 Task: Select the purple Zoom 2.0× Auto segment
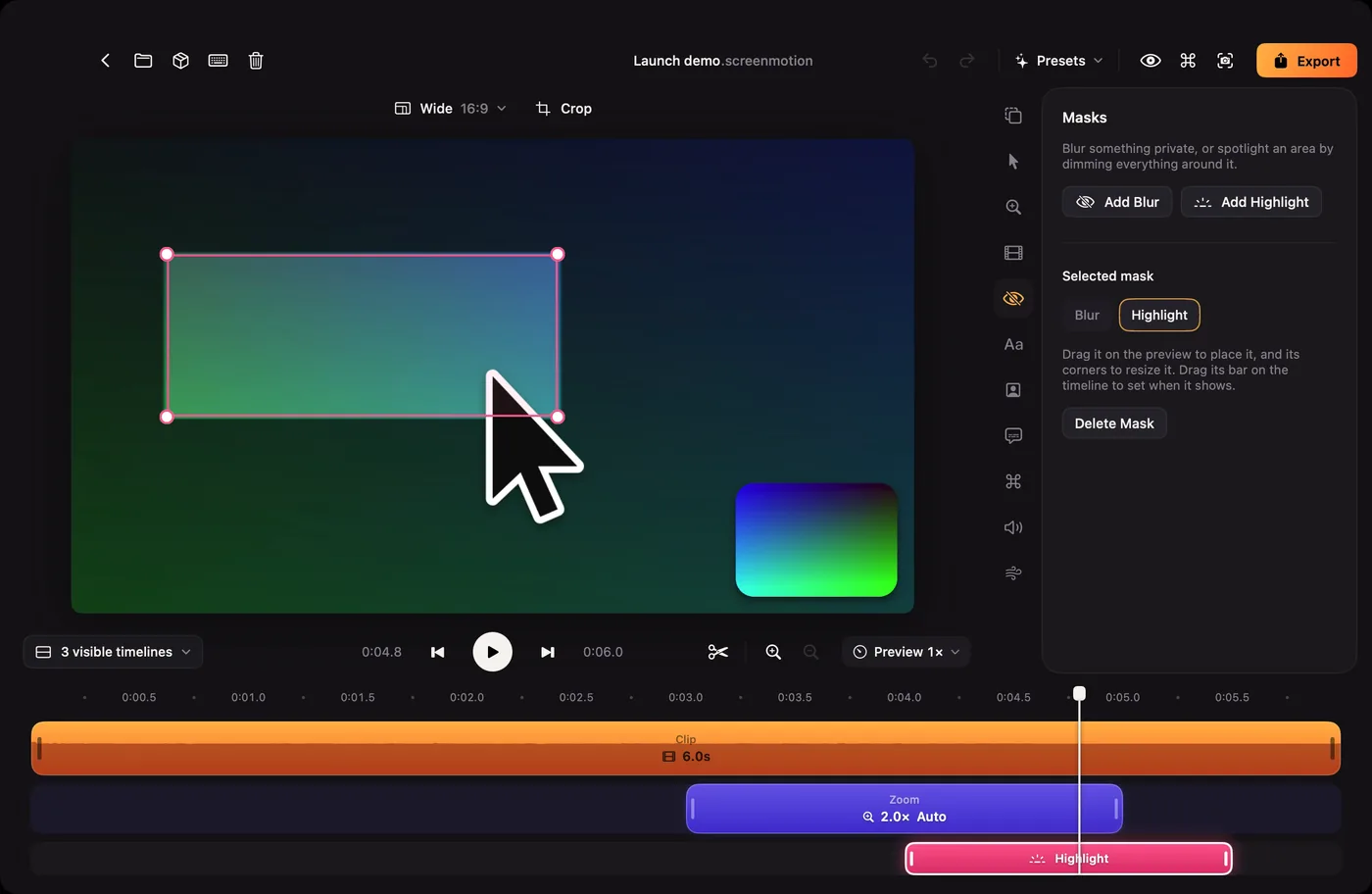905,809
